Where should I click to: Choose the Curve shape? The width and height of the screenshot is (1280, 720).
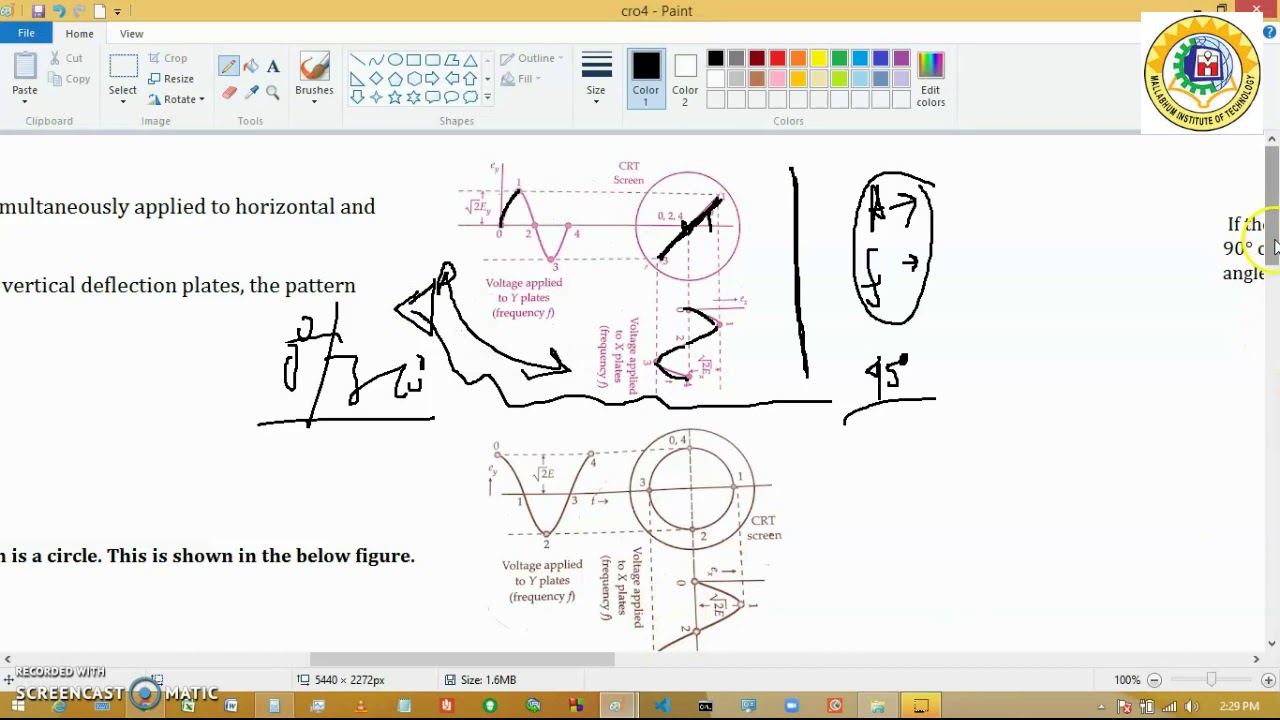coord(376,60)
